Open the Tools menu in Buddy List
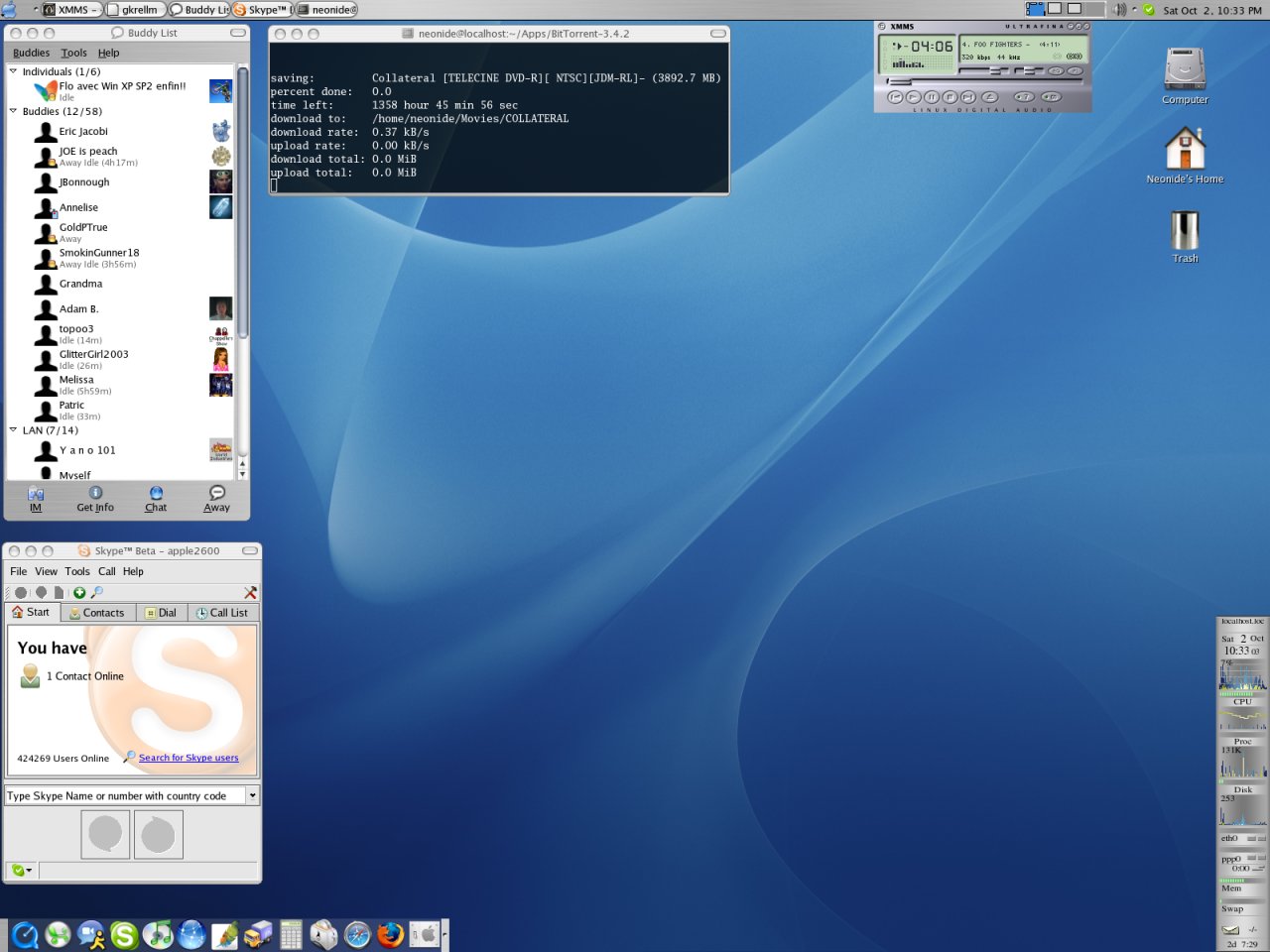Image resolution: width=1270 pixels, height=952 pixels. tap(73, 53)
